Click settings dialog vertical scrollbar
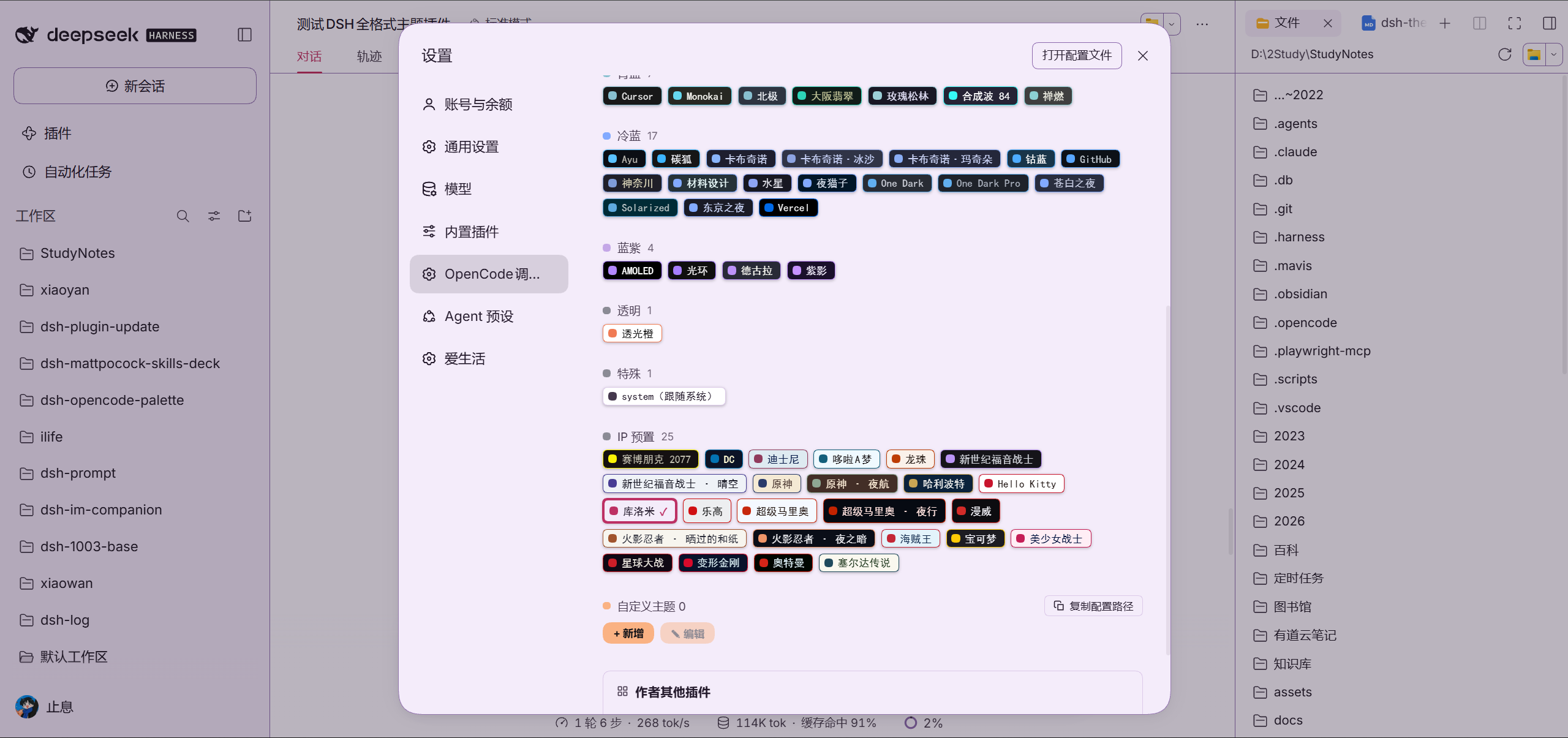Image resolution: width=1568 pixels, height=738 pixels. click(x=1167, y=480)
